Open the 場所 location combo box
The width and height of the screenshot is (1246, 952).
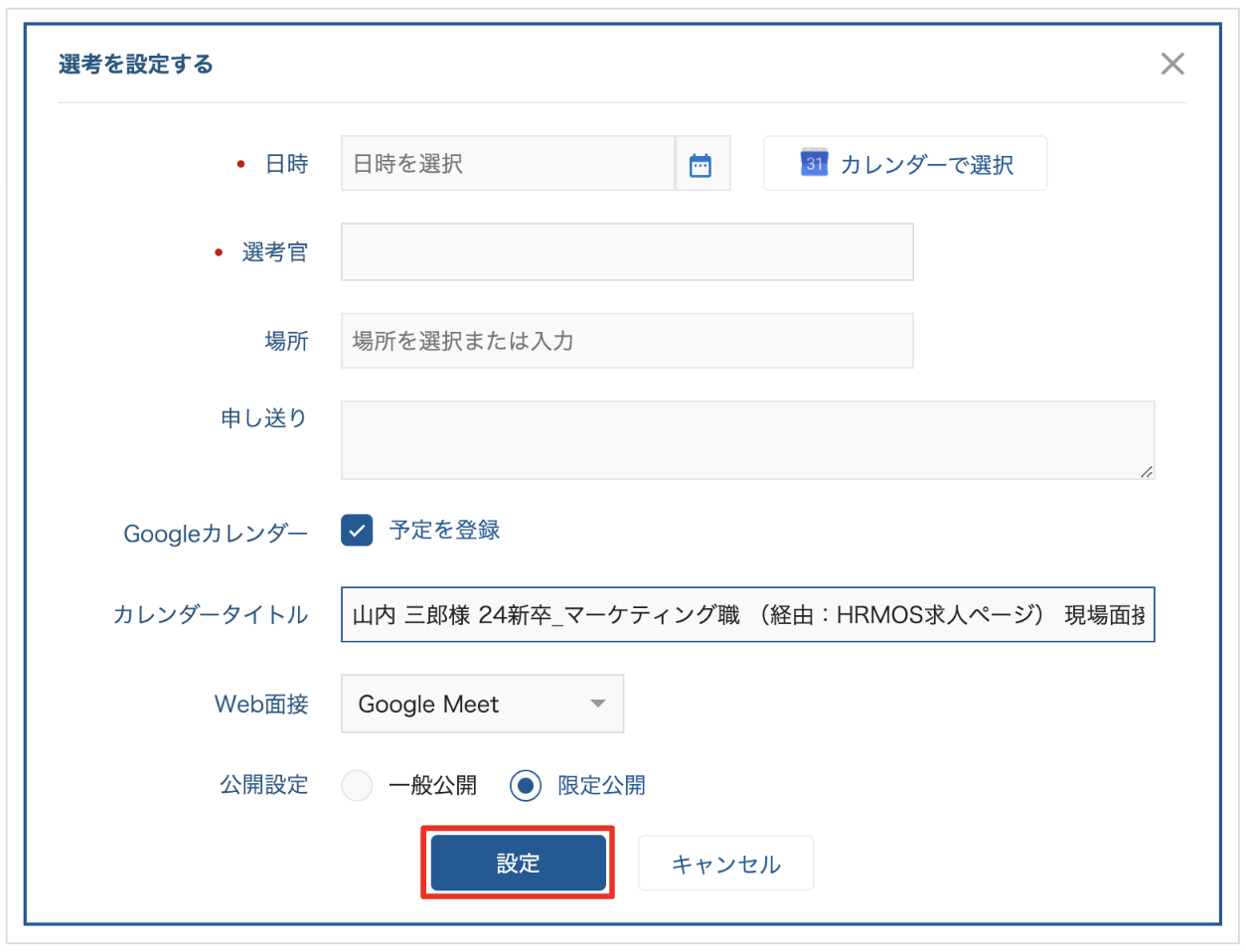point(626,341)
